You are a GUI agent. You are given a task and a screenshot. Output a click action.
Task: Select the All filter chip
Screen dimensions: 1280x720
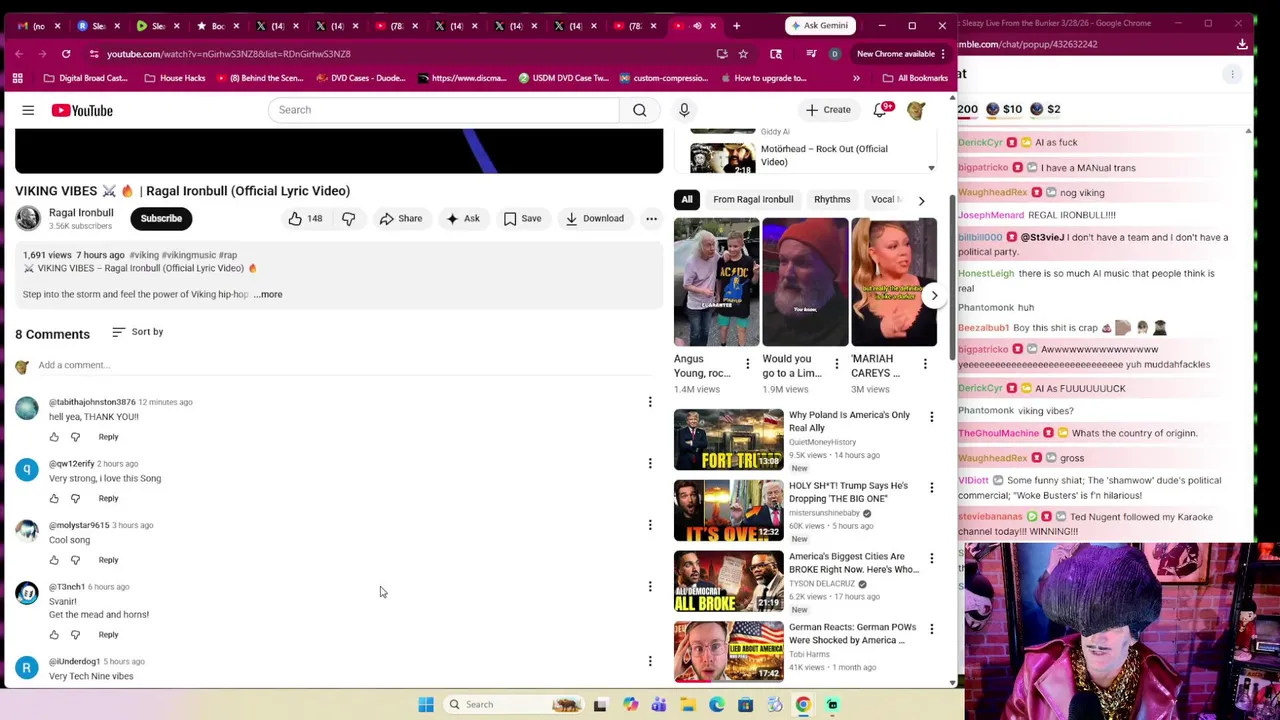click(687, 199)
